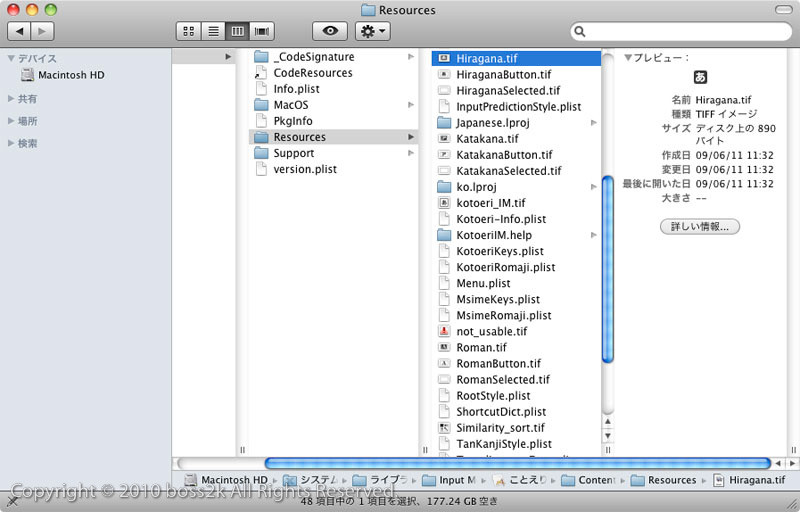Click the scroll down arrow in file column
This screenshot has width=800, height=512.
[x=608, y=436]
